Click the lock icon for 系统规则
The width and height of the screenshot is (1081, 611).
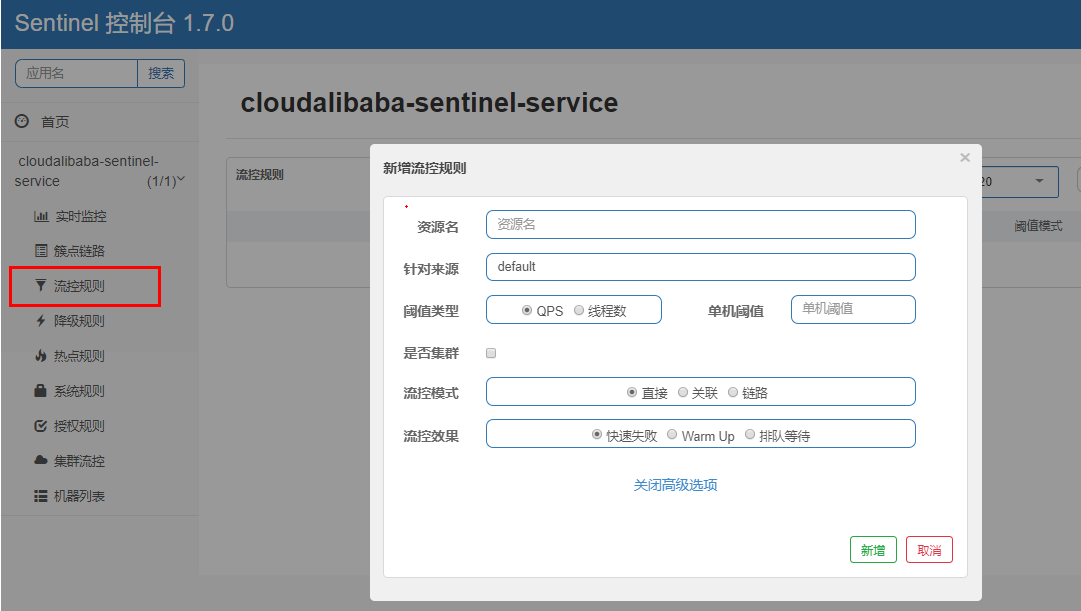(x=41, y=391)
